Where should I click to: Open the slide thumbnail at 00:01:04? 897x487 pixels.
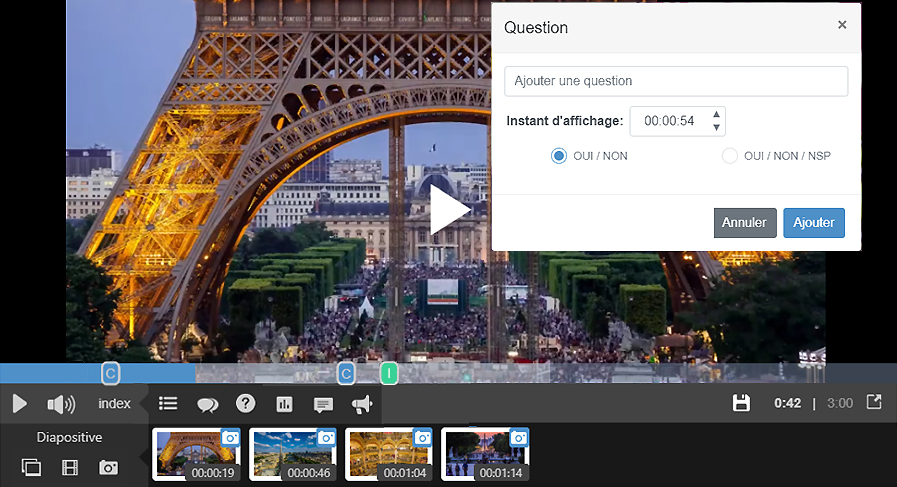point(389,455)
